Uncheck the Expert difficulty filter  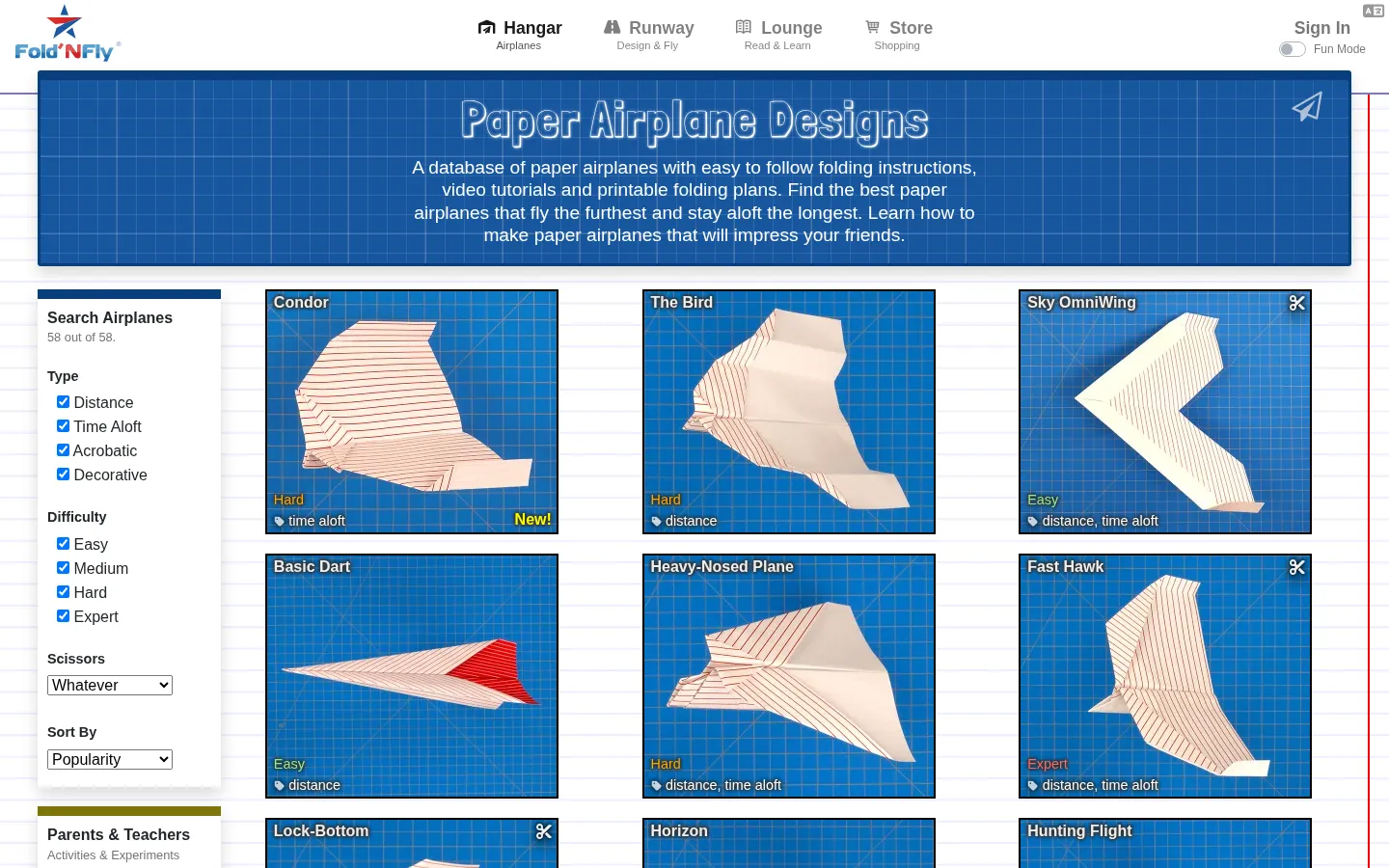pyautogui.click(x=63, y=616)
